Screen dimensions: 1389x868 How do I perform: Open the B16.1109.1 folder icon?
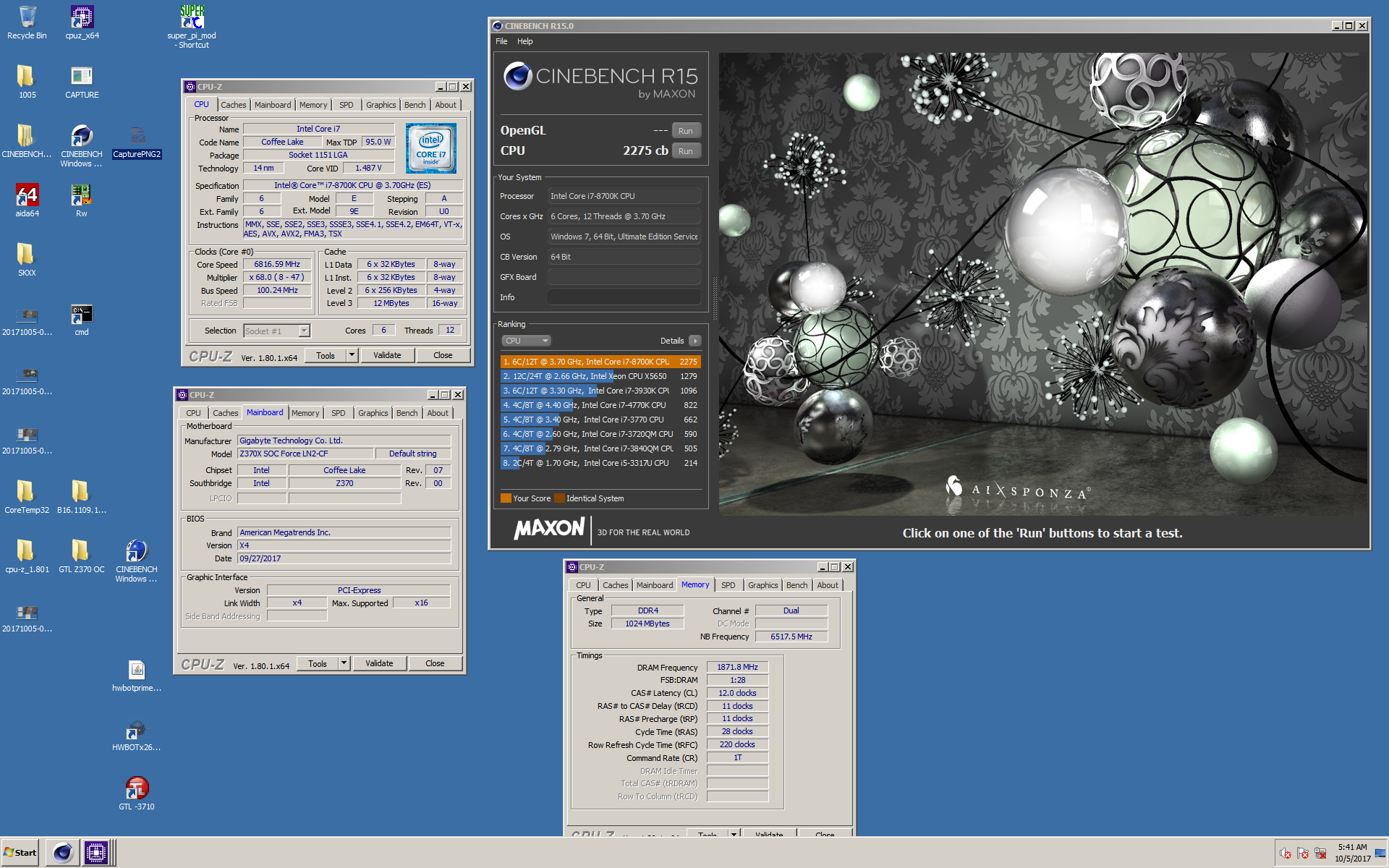pos(82,496)
